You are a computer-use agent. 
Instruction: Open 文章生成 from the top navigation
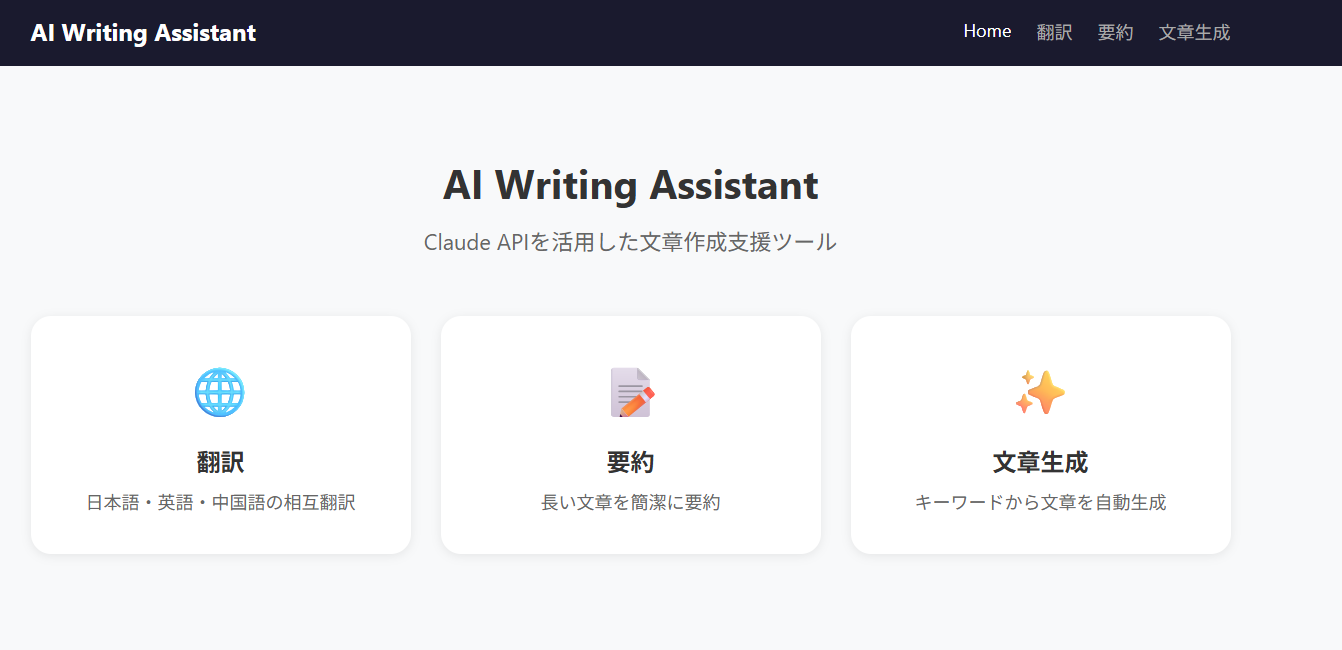[1194, 32]
